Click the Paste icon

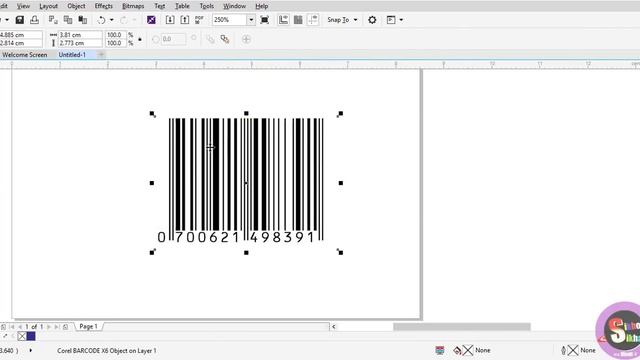point(82,20)
